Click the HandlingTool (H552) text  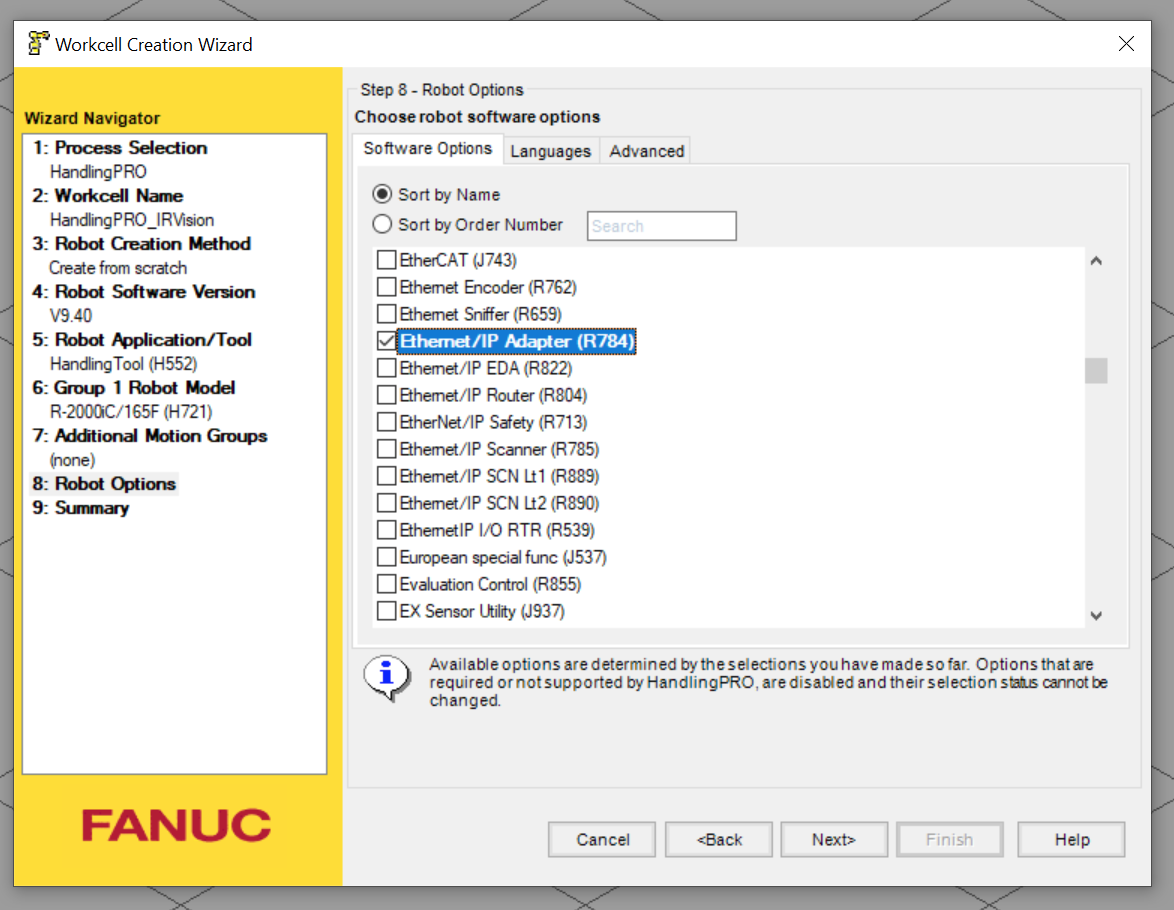tap(124, 363)
